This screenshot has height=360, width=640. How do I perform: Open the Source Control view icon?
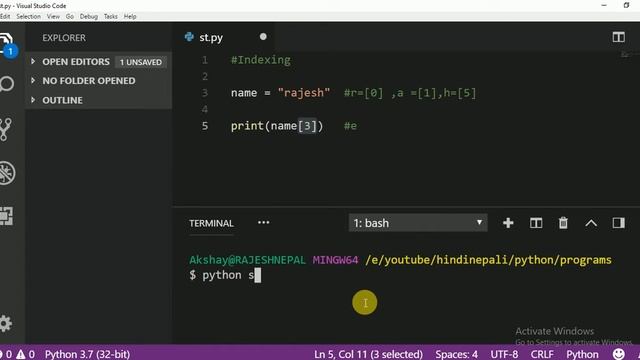point(6,129)
